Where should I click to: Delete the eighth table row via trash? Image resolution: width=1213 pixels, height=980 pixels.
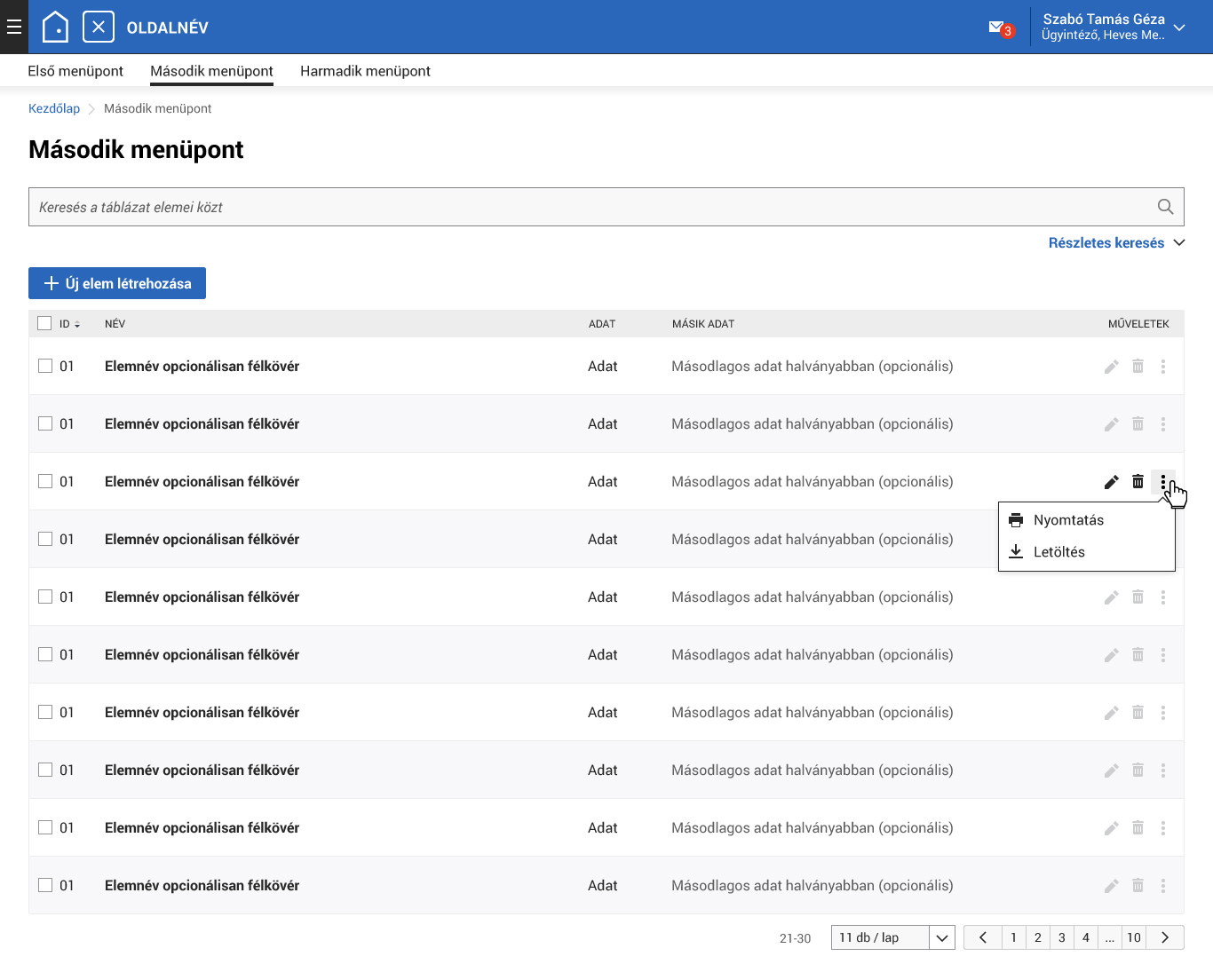pyautogui.click(x=1138, y=770)
